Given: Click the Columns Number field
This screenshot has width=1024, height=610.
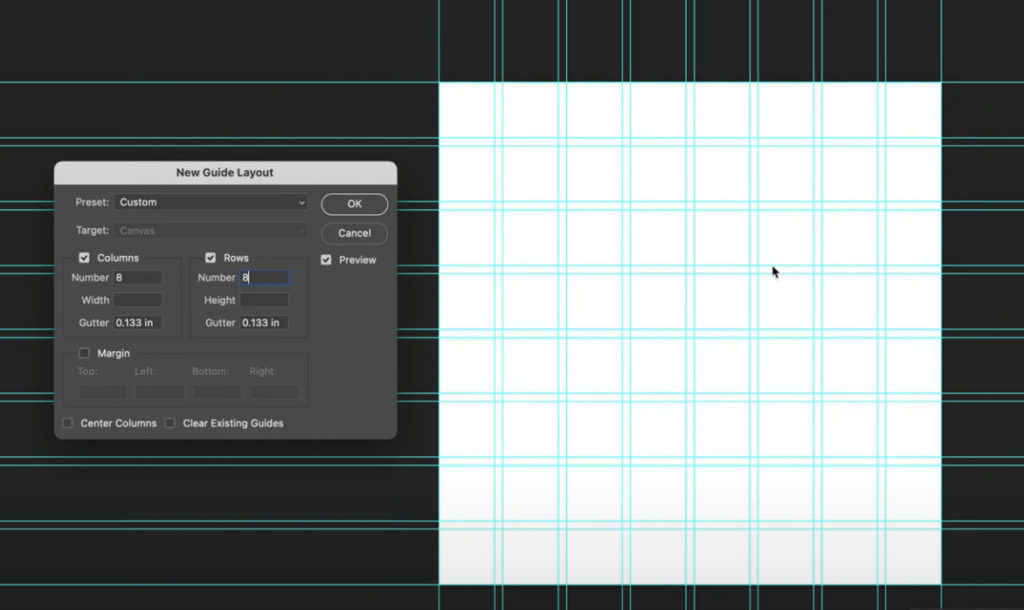Looking at the screenshot, I should click(138, 277).
